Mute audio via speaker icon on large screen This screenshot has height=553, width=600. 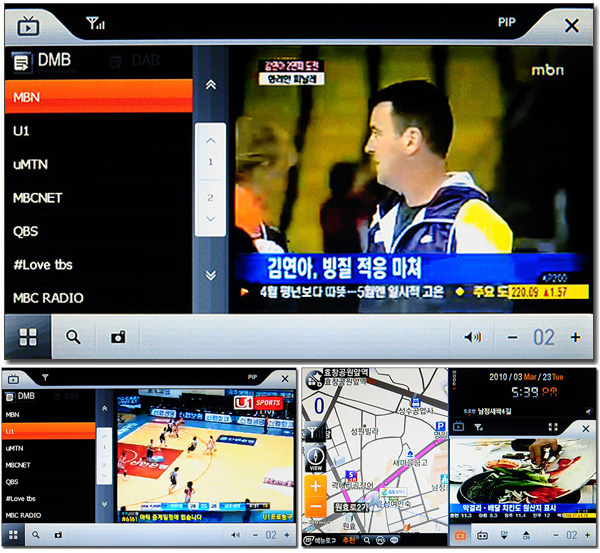pyautogui.click(x=473, y=337)
